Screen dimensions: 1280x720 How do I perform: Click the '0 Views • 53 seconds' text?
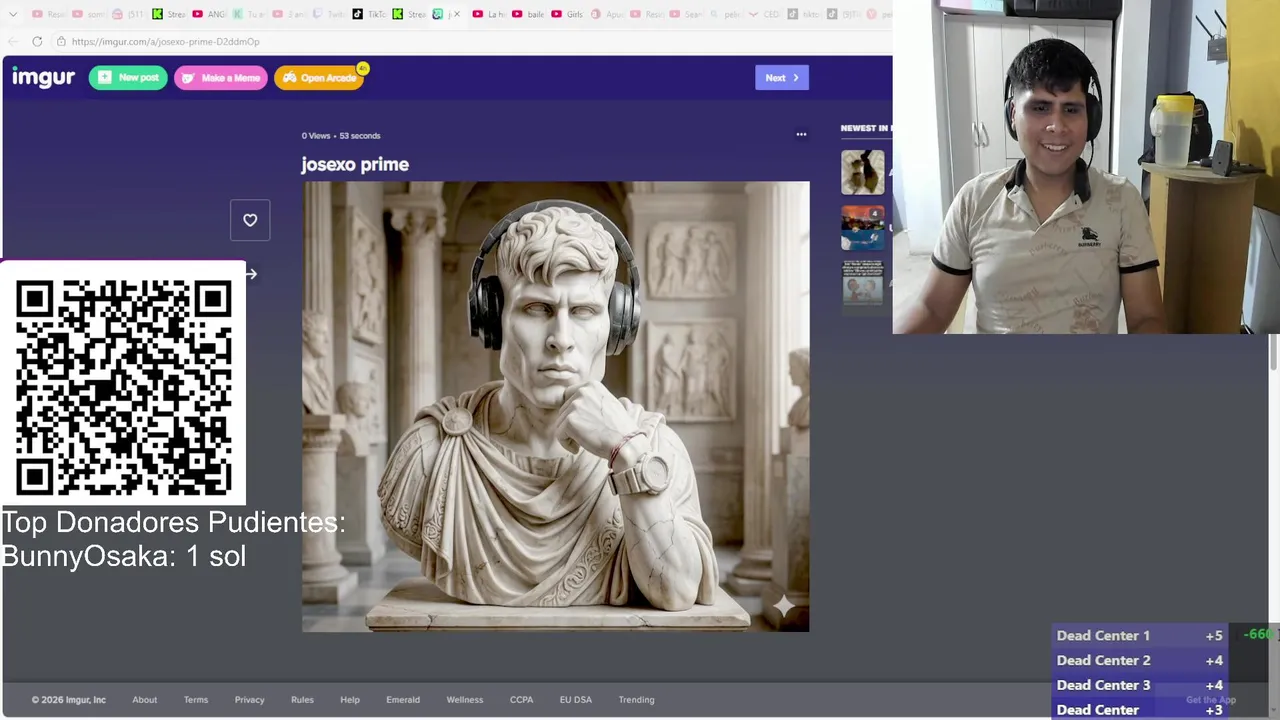(x=341, y=136)
